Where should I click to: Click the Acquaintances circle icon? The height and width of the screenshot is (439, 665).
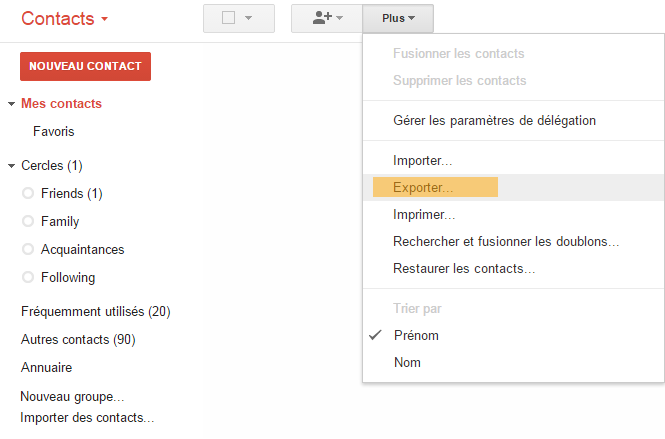pos(28,250)
